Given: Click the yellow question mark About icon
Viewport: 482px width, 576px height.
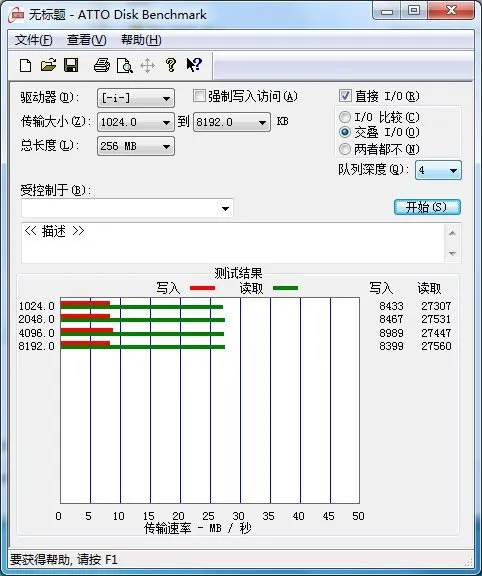Looking at the screenshot, I should (170, 65).
